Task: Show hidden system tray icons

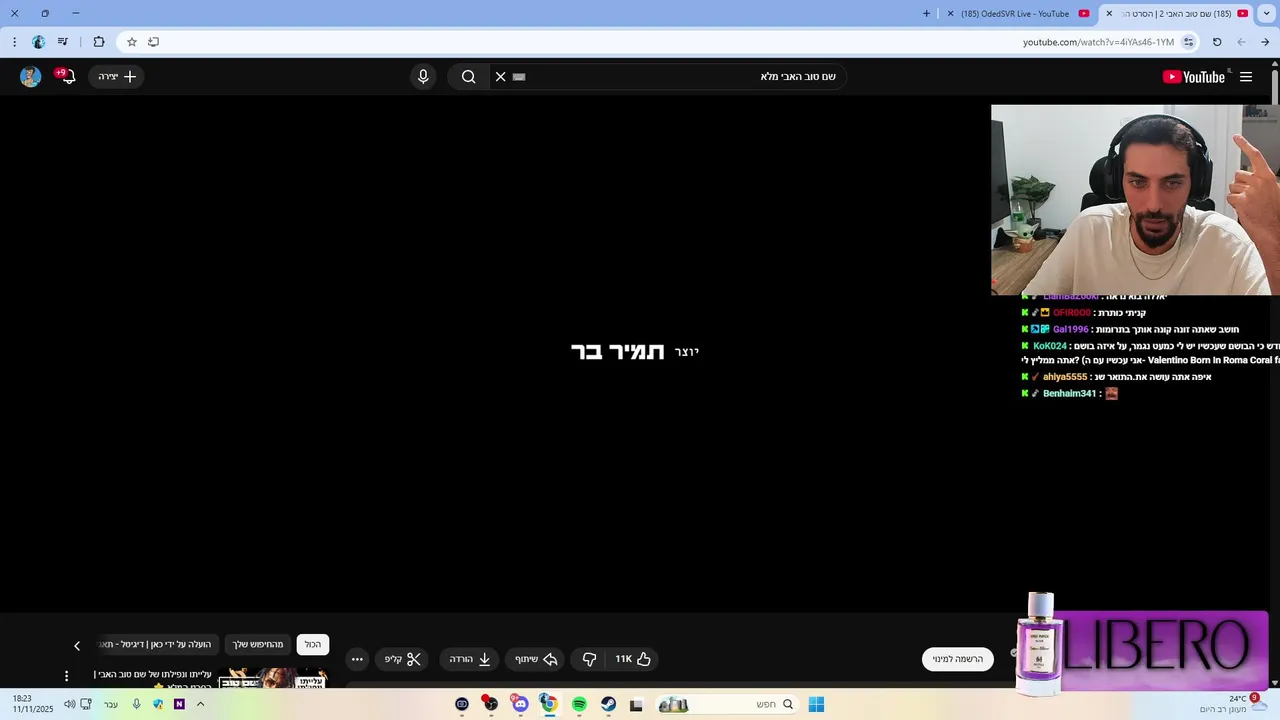Action: click(200, 704)
